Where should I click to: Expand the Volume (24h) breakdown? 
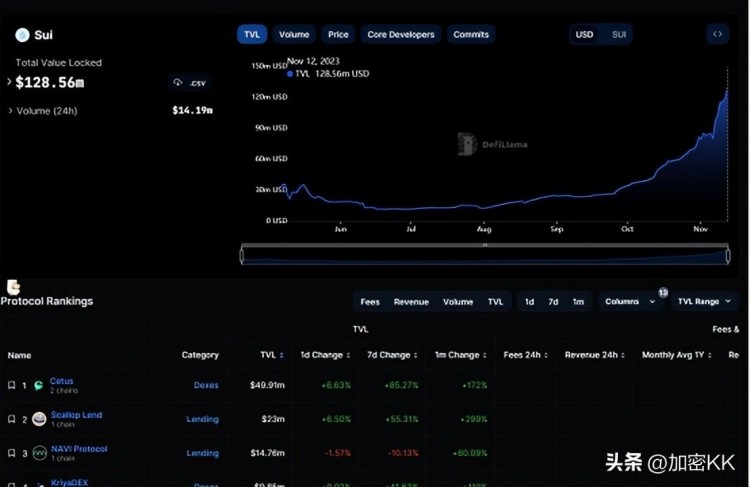[x=11, y=111]
